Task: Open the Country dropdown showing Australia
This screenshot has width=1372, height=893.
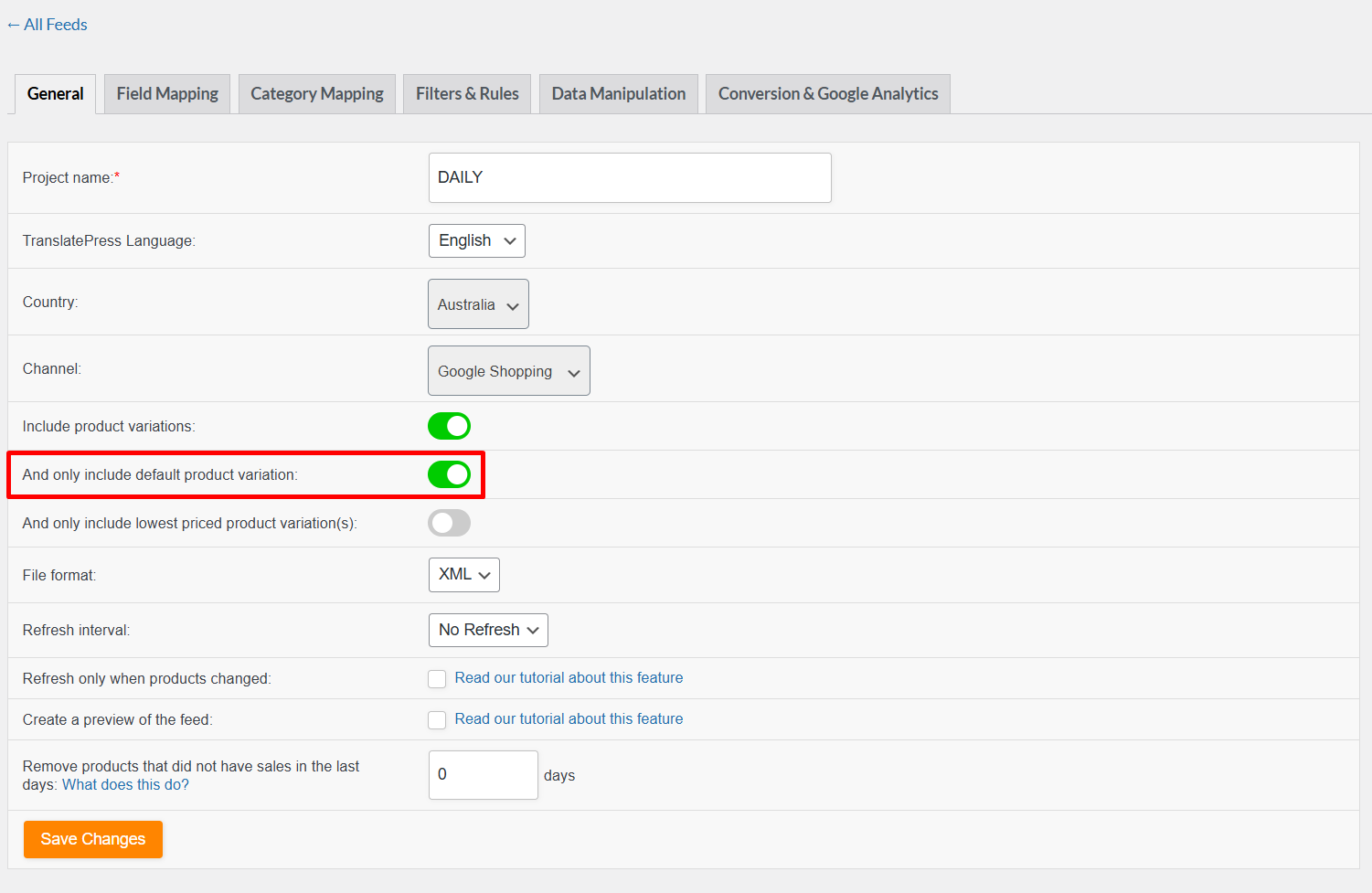Action: [478, 304]
